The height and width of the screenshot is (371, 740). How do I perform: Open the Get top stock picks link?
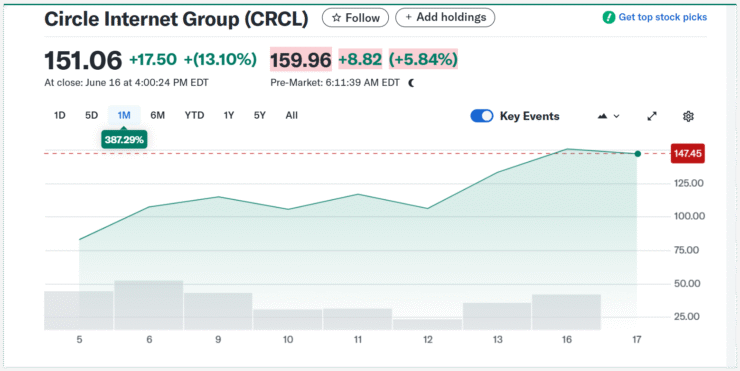pos(663,17)
